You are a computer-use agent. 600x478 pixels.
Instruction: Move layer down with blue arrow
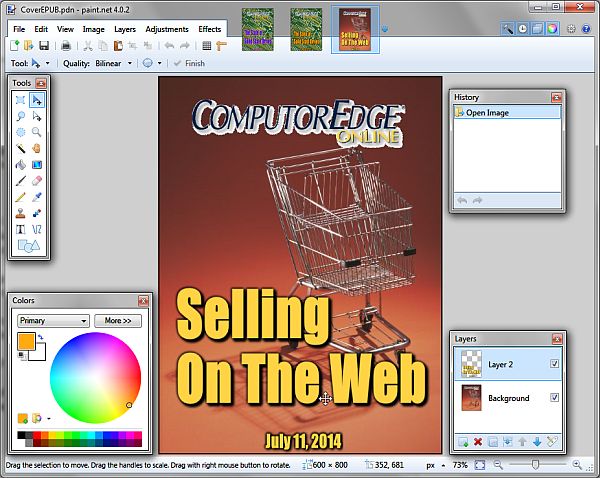(537, 442)
